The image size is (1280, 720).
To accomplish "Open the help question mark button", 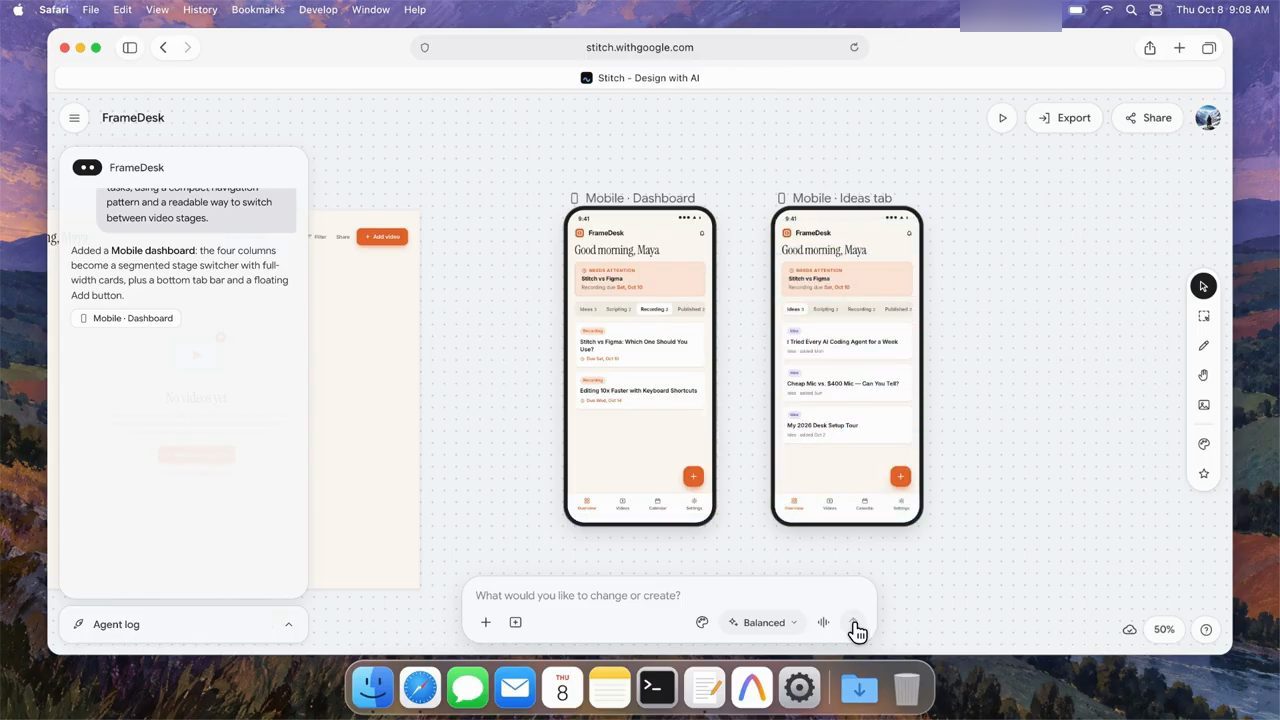I will 1206,630.
